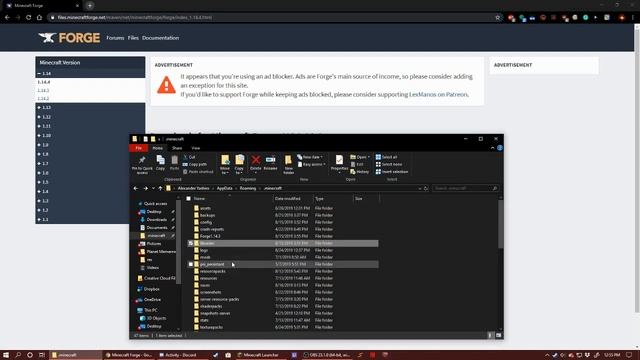Screen dimensions: 640x360
Task: Open Documentation on Forge website
Action: pyautogui.click(x=160, y=38)
